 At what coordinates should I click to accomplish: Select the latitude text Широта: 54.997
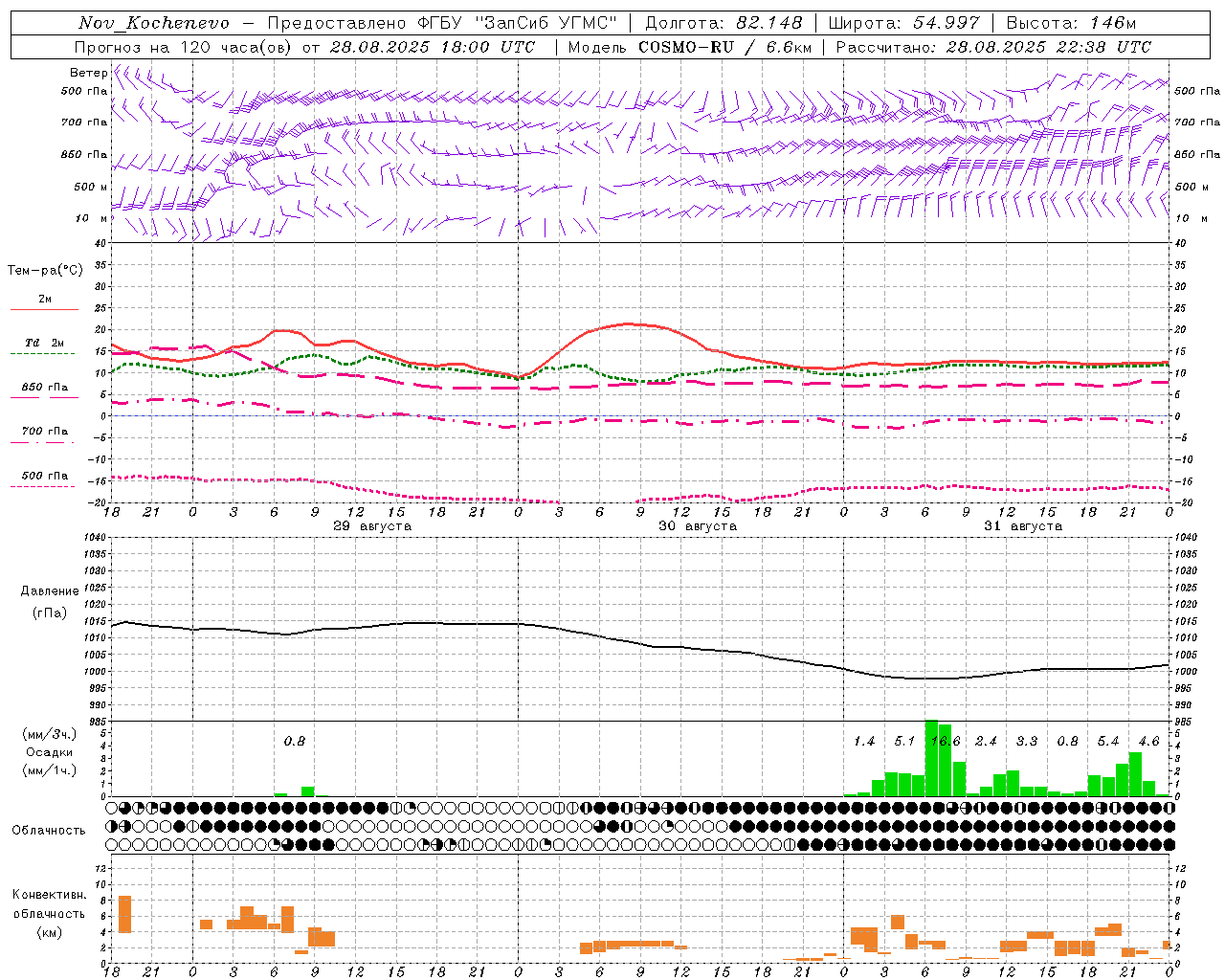click(x=903, y=23)
